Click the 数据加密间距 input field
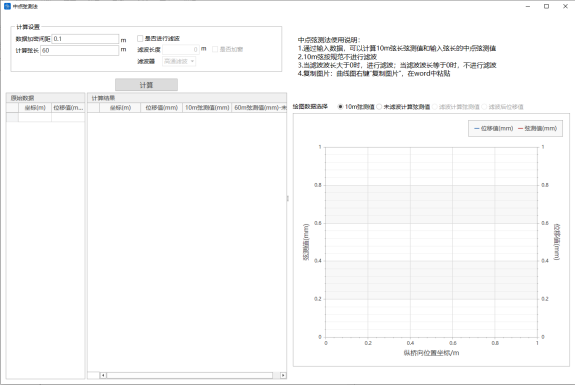 (x=85, y=39)
